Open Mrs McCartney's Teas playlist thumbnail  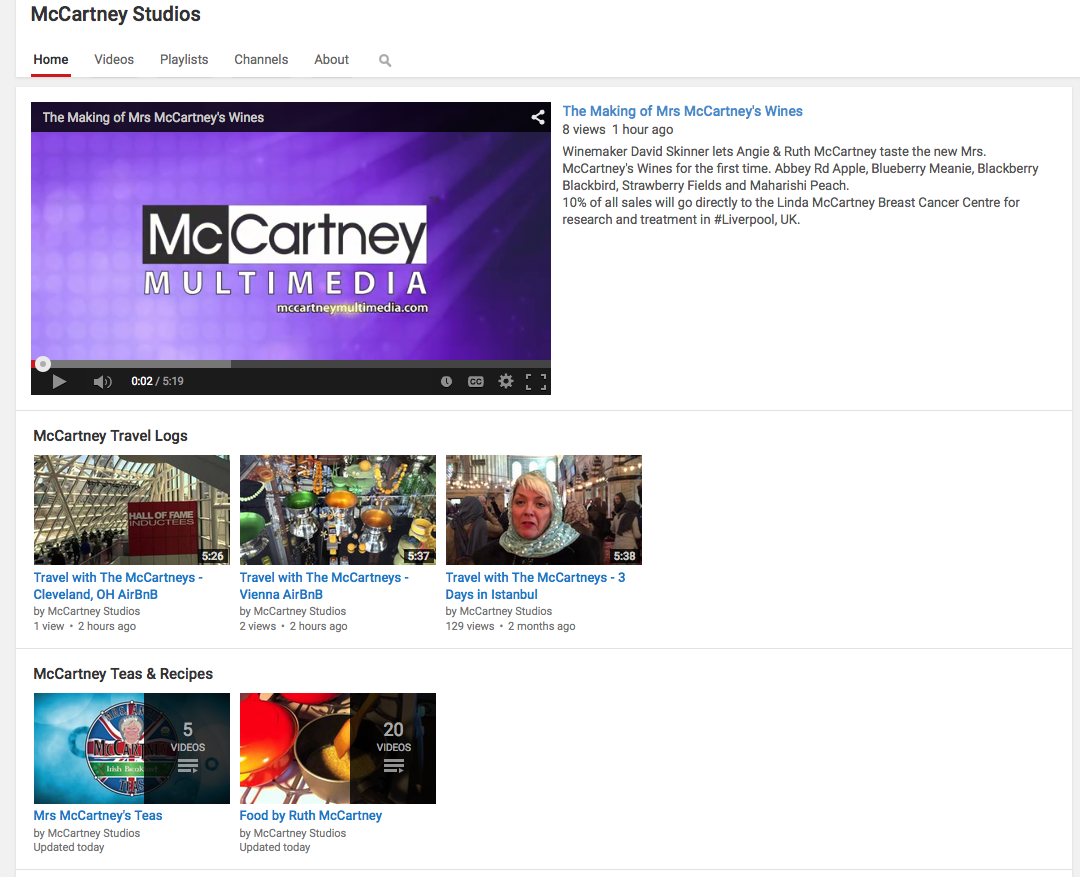[132, 748]
